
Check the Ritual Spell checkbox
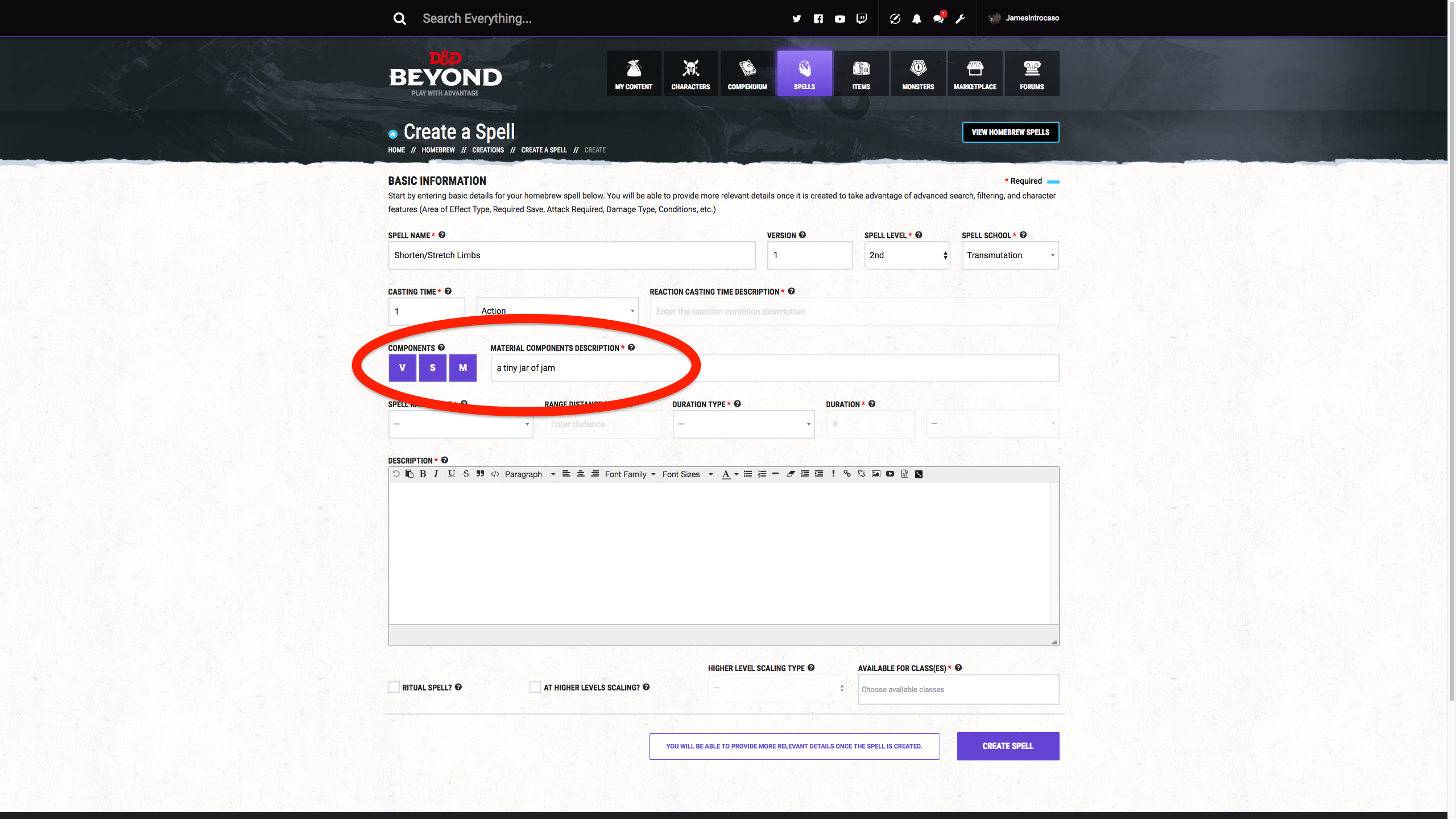point(394,687)
